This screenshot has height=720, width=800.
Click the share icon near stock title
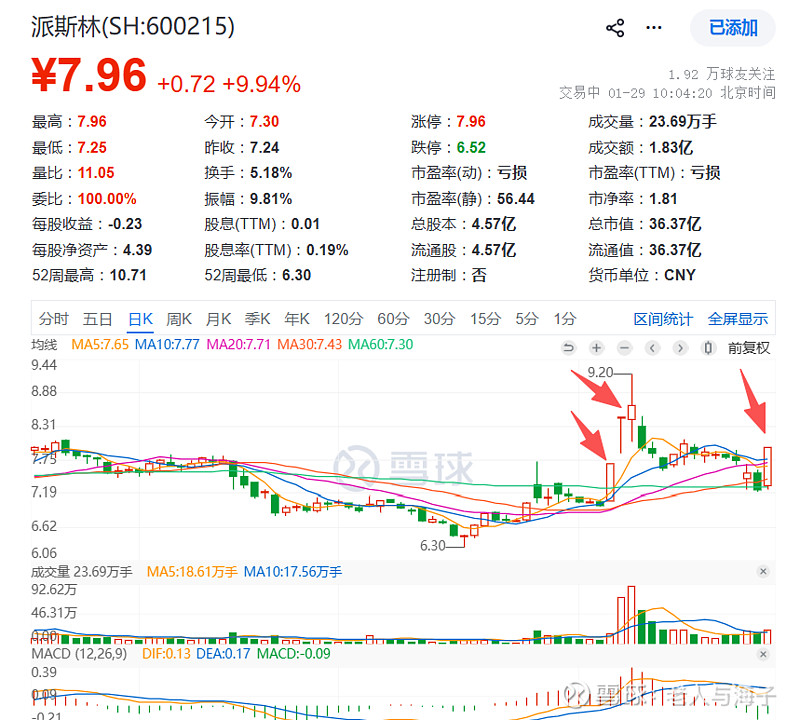click(x=615, y=28)
